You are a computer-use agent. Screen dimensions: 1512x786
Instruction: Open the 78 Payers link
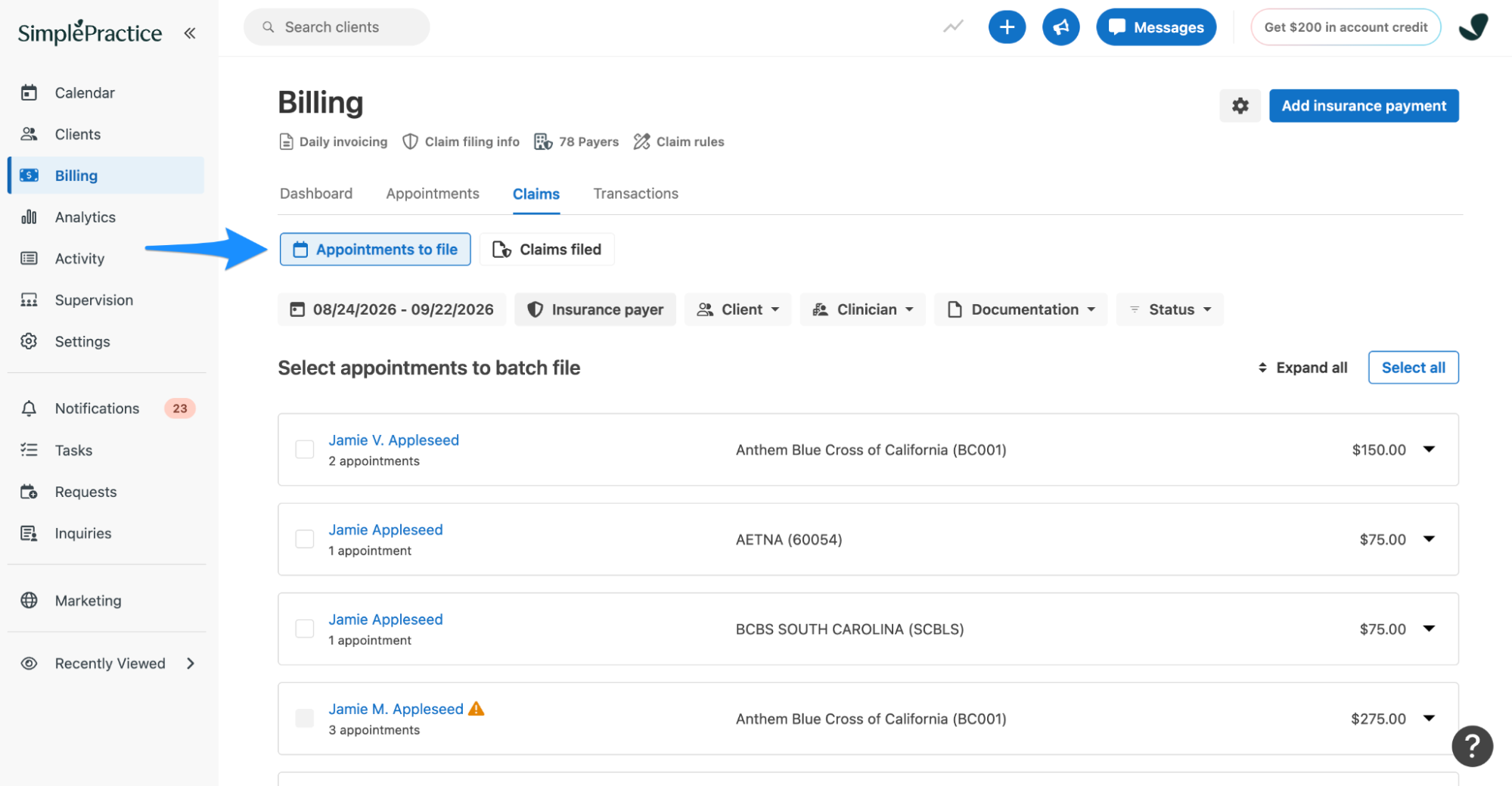[x=576, y=141]
